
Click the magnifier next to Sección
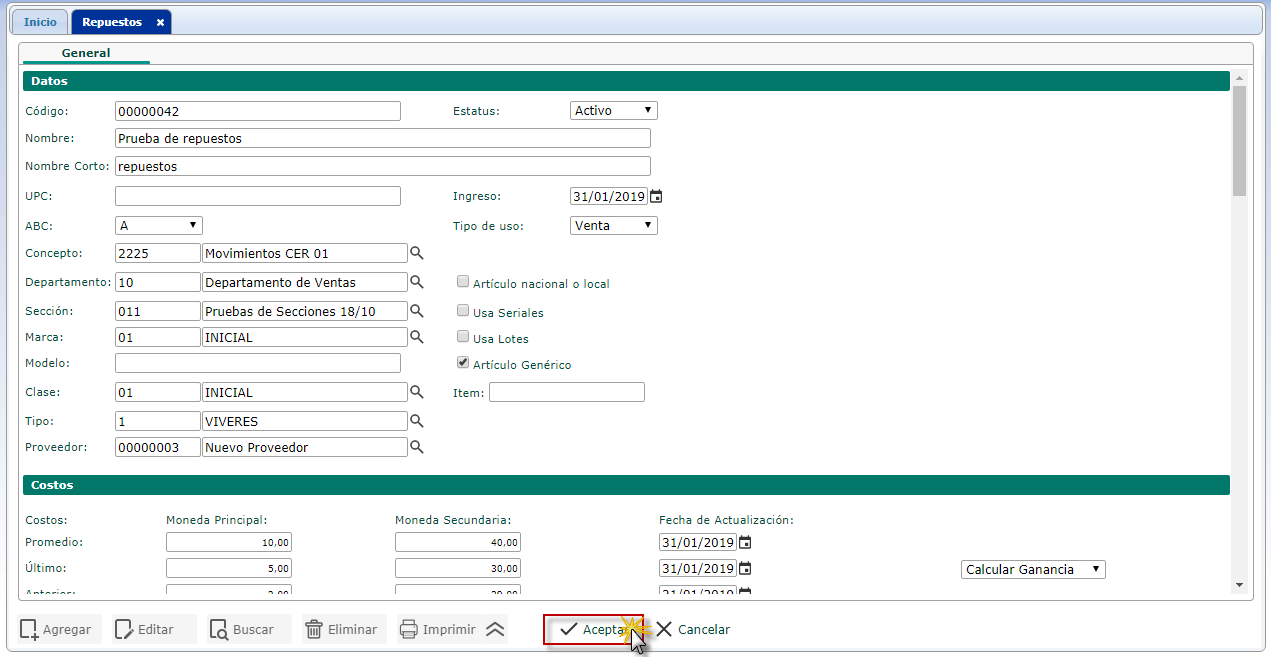417,311
